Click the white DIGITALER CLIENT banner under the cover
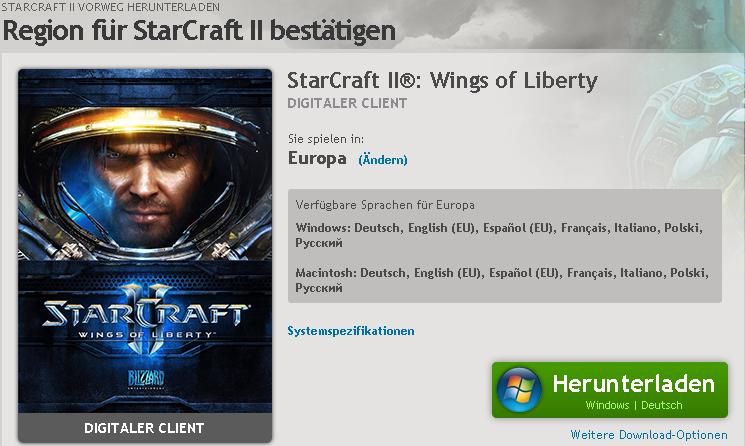The height and width of the screenshot is (446, 745). click(x=144, y=428)
